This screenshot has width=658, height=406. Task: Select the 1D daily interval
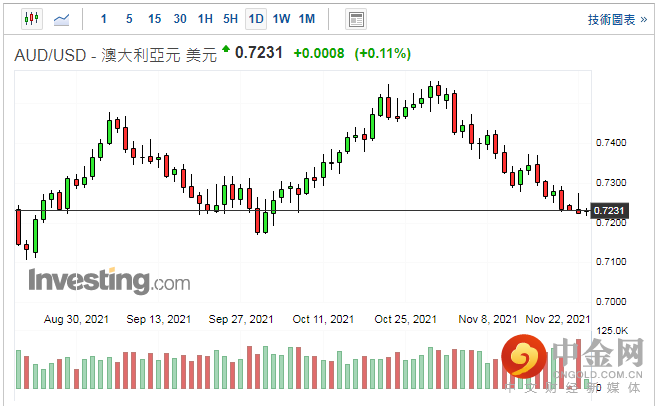coord(256,19)
